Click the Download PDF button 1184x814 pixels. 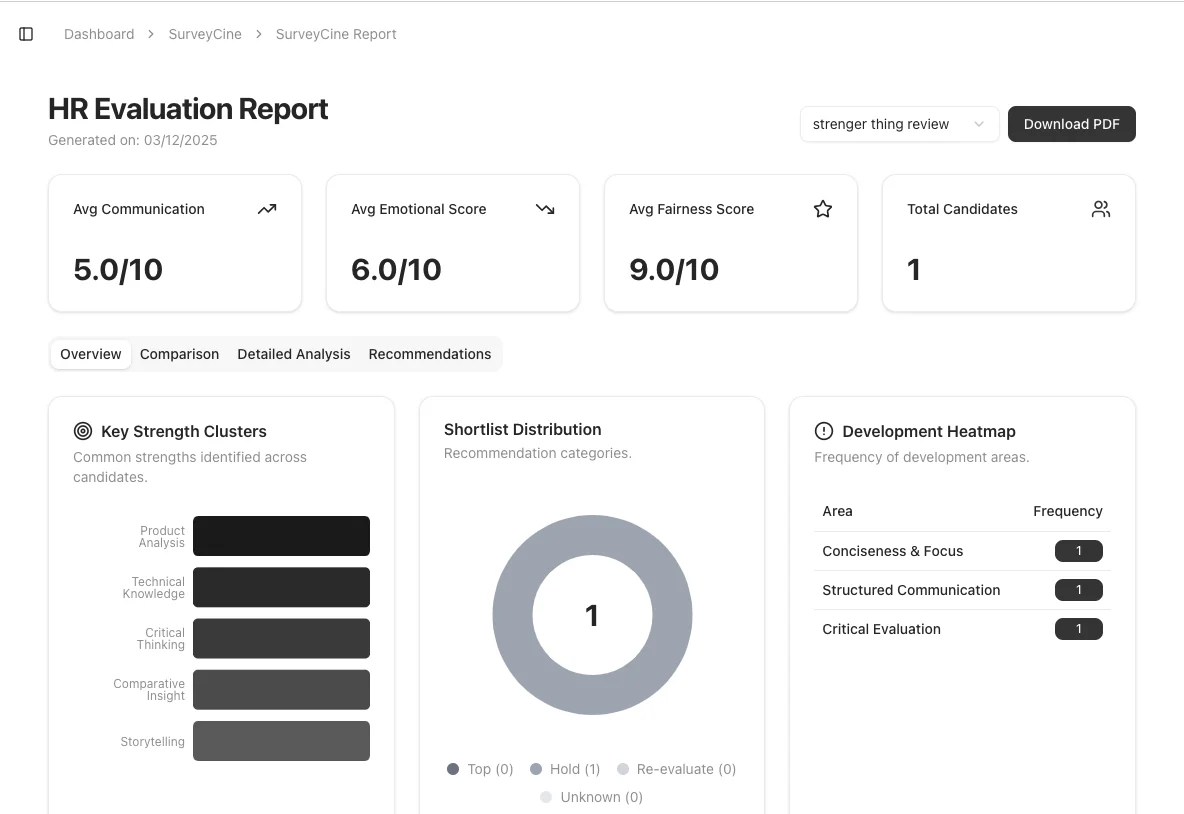pyautogui.click(x=1071, y=124)
